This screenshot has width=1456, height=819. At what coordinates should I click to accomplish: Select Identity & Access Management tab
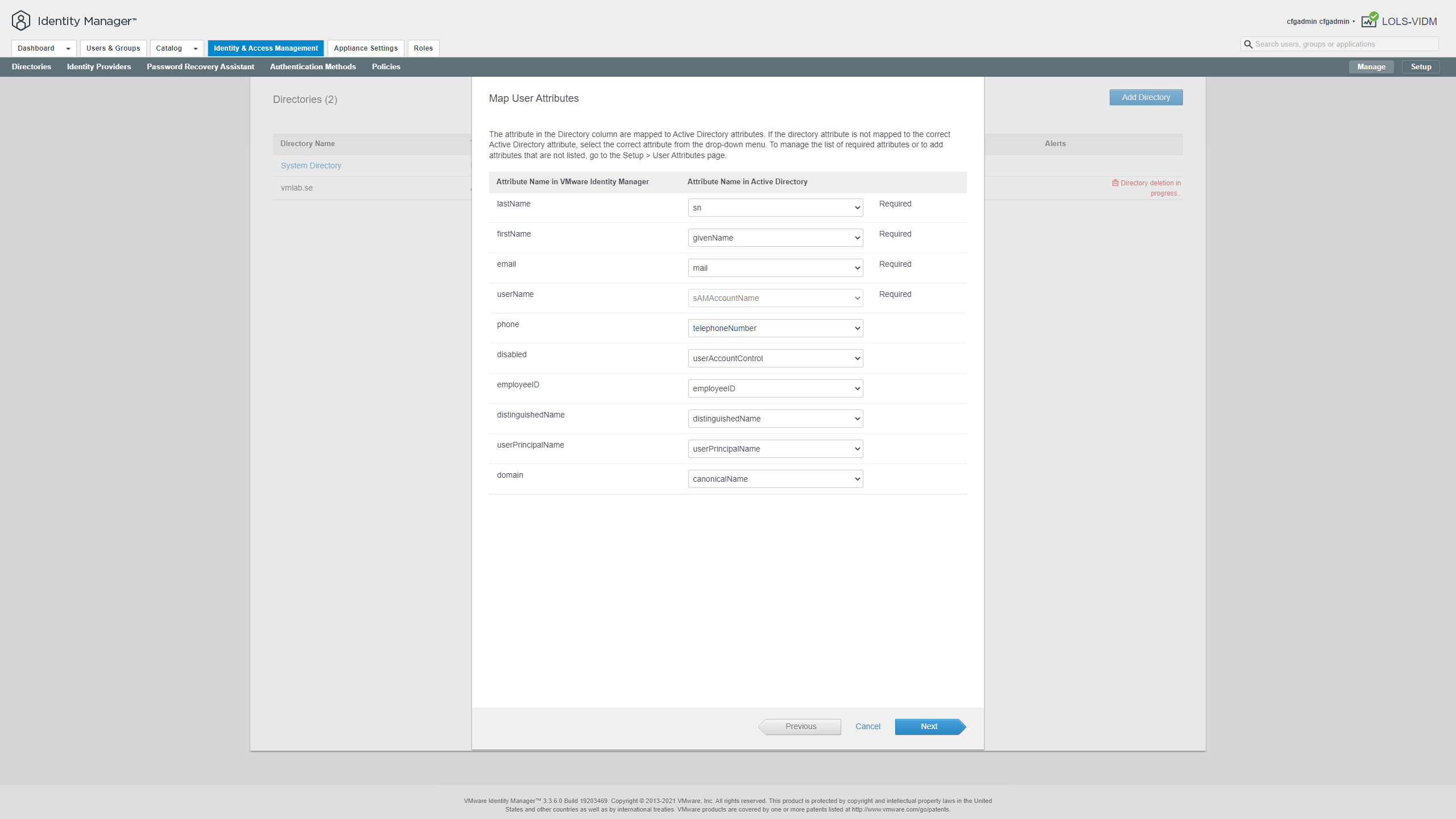(266, 48)
